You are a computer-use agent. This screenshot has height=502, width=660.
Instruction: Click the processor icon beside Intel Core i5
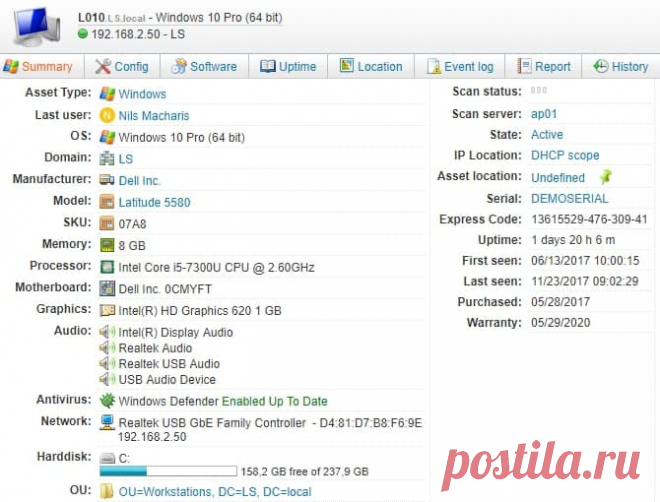[107, 267]
